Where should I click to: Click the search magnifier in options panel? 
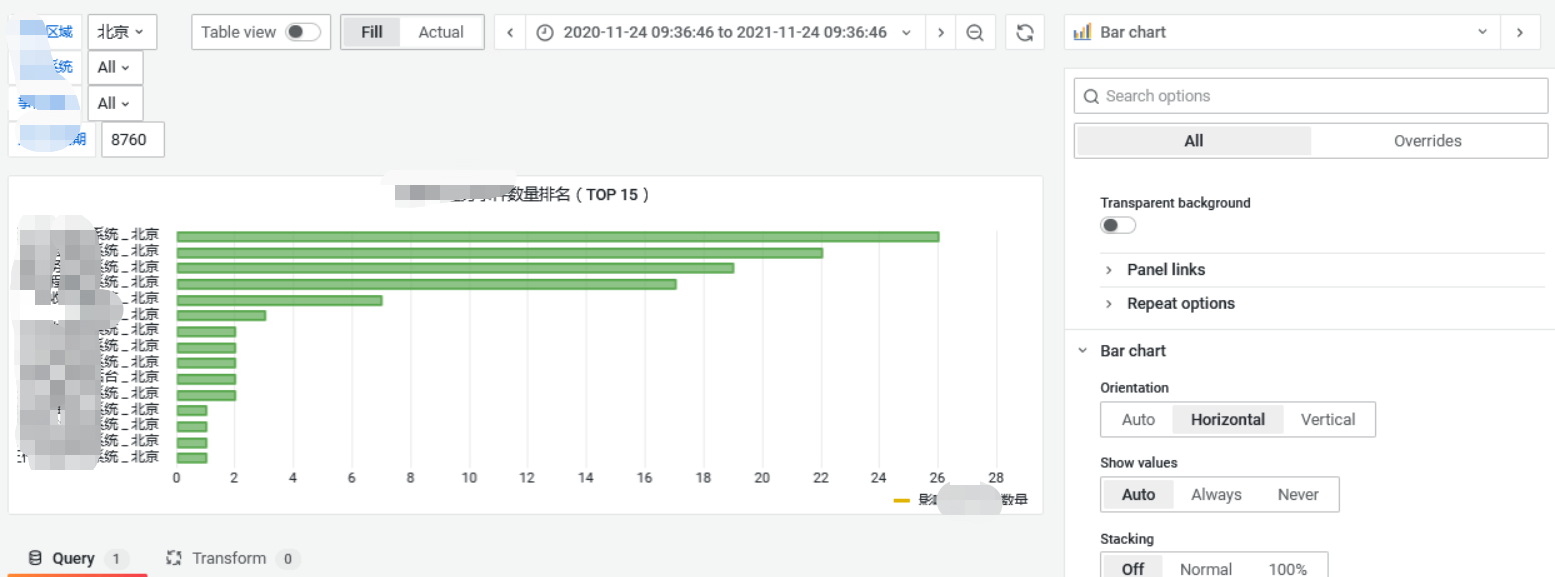coord(1091,95)
